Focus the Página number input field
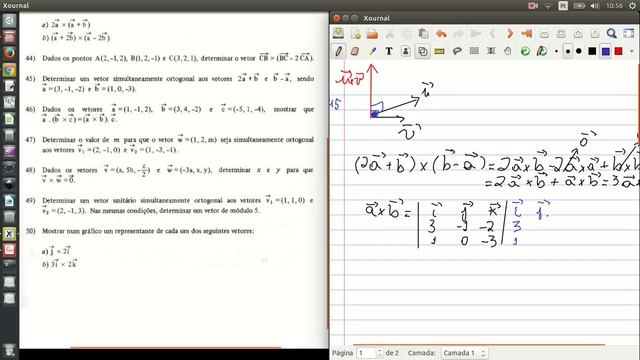Viewport: 640px width, 360px height. [367, 353]
